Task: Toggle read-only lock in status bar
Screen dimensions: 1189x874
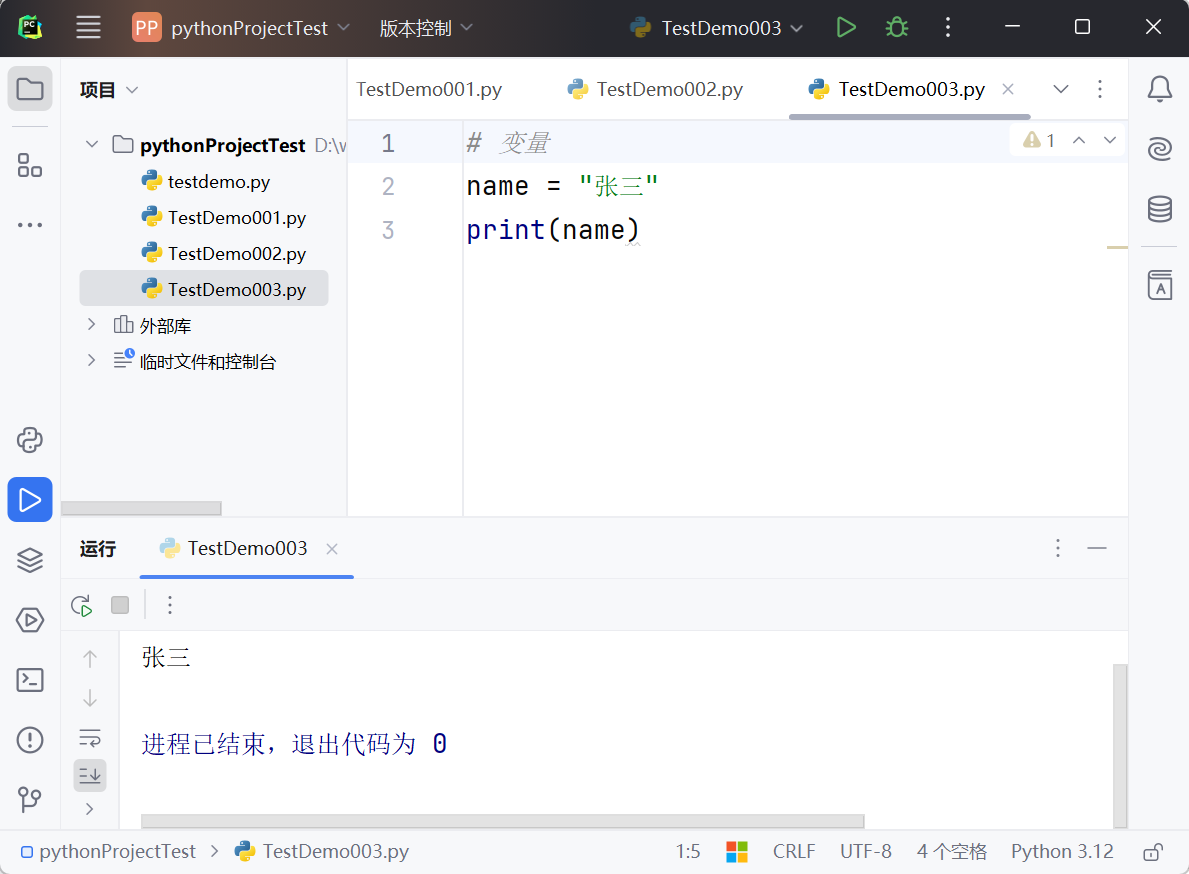Action: (x=1153, y=852)
